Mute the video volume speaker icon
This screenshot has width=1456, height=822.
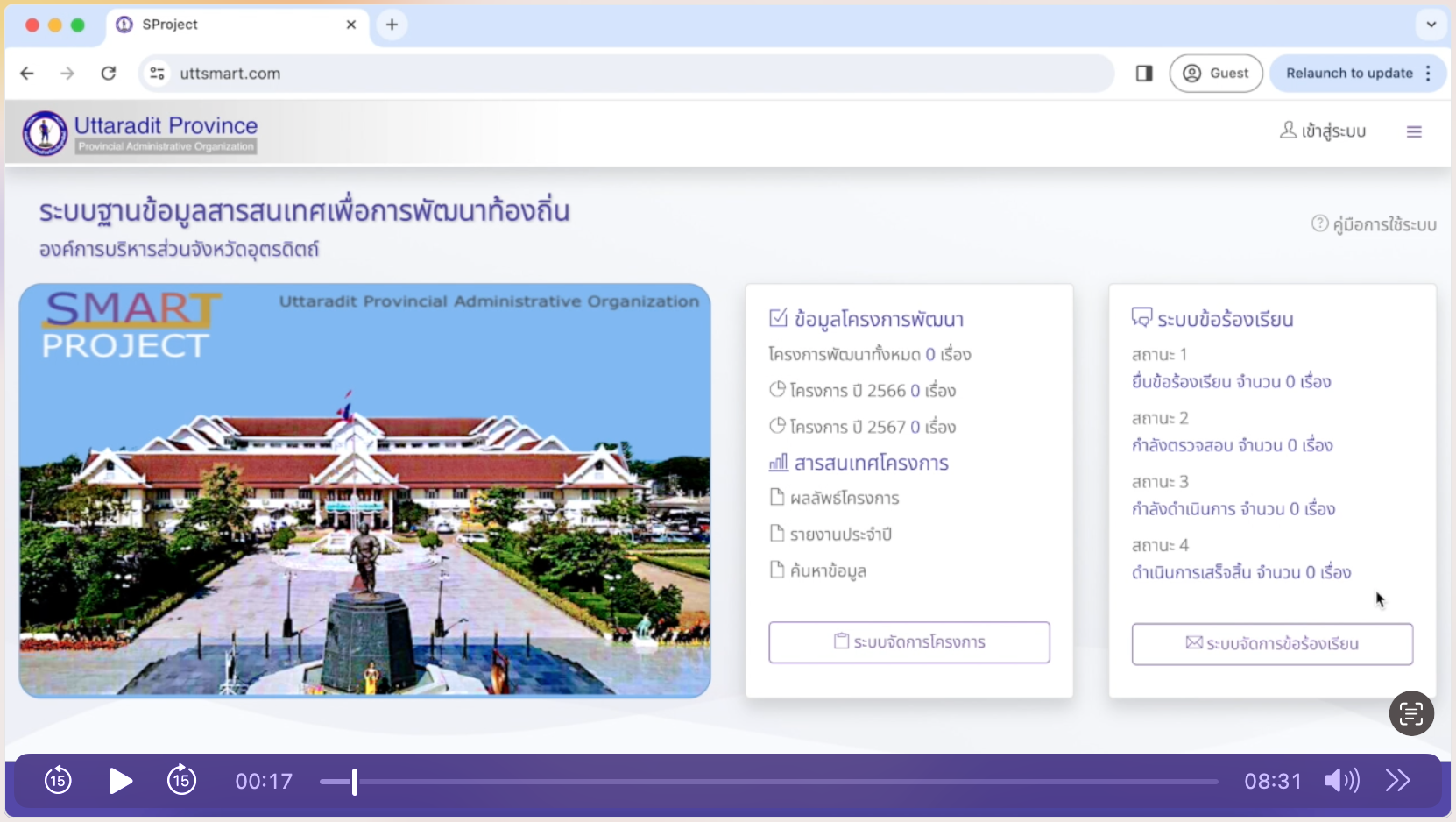click(x=1340, y=780)
